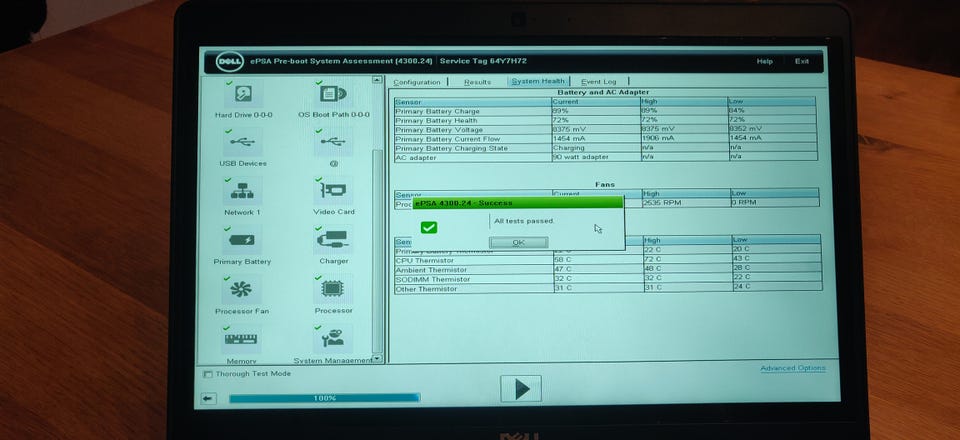Open the Results tab
The width and height of the screenshot is (960, 440).
pyautogui.click(x=478, y=82)
